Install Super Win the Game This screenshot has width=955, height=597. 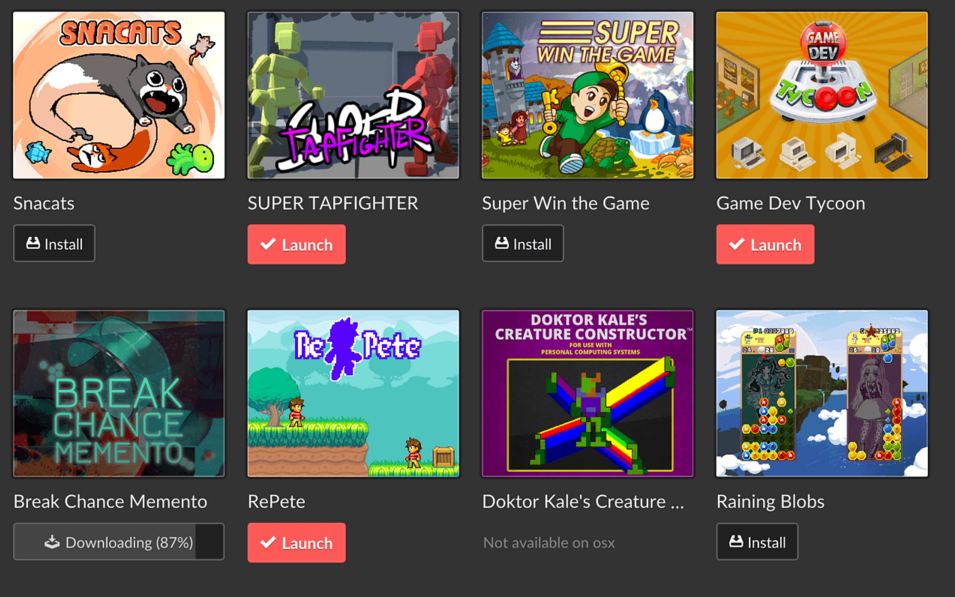tap(523, 244)
